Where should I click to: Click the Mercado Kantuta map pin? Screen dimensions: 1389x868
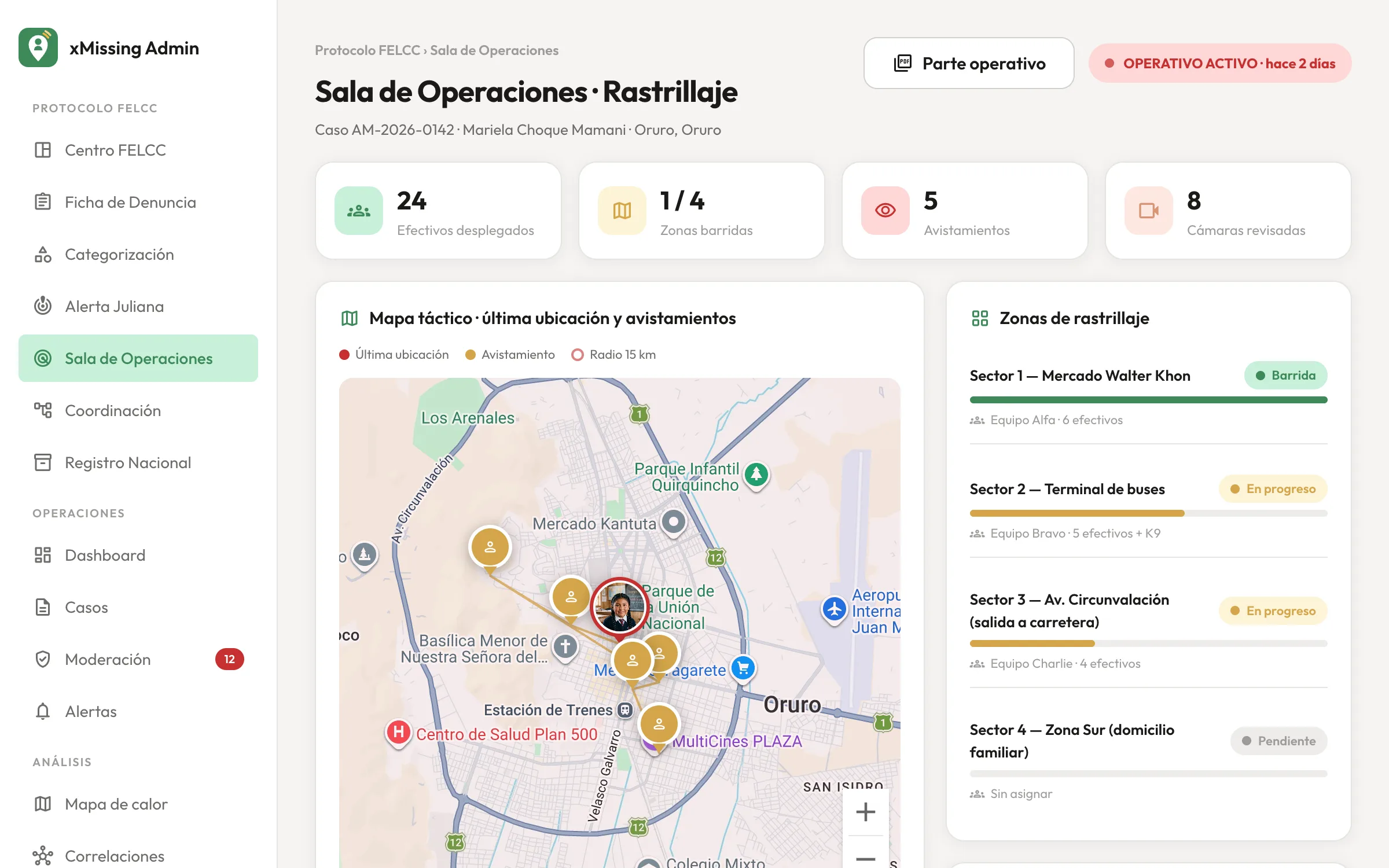point(674,523)
